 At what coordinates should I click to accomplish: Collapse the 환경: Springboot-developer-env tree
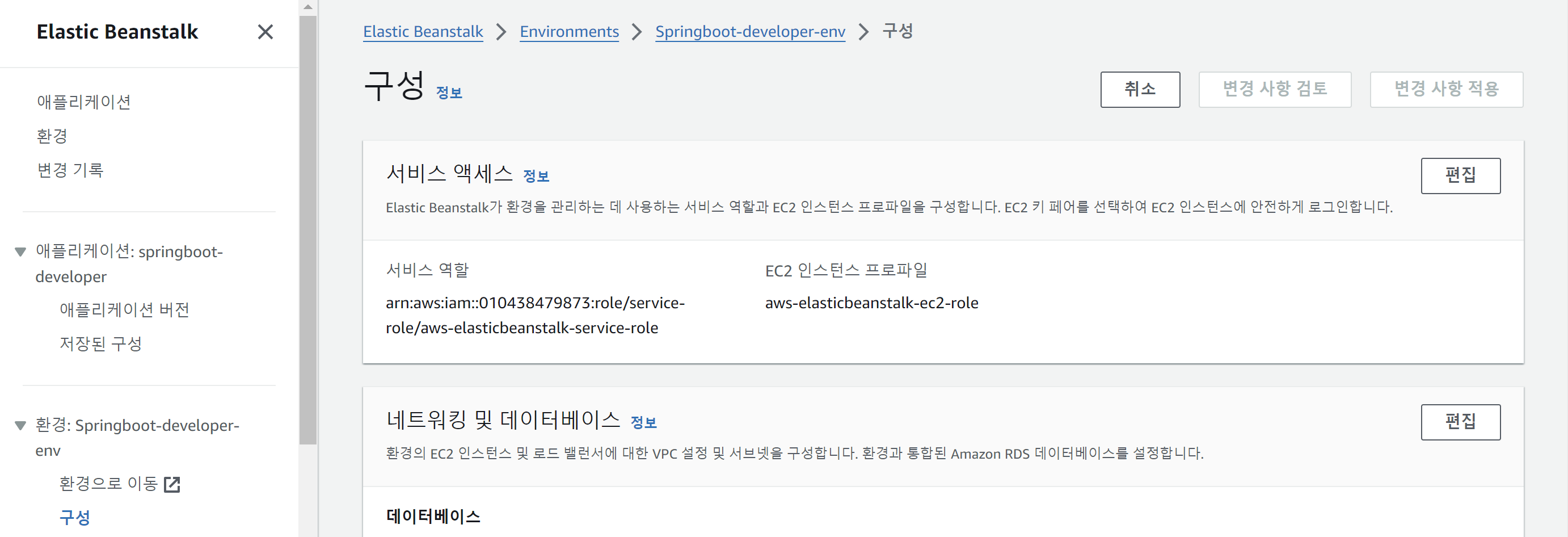pos(20,425)
